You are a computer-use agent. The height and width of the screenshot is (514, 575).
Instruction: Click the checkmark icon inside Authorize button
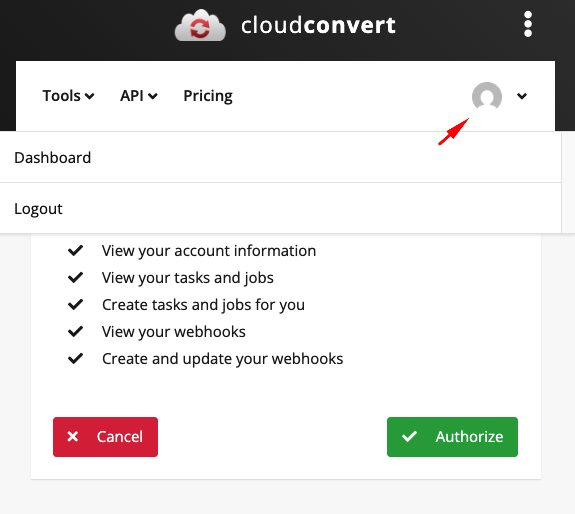pyautogui.click(x=409, y=436)
